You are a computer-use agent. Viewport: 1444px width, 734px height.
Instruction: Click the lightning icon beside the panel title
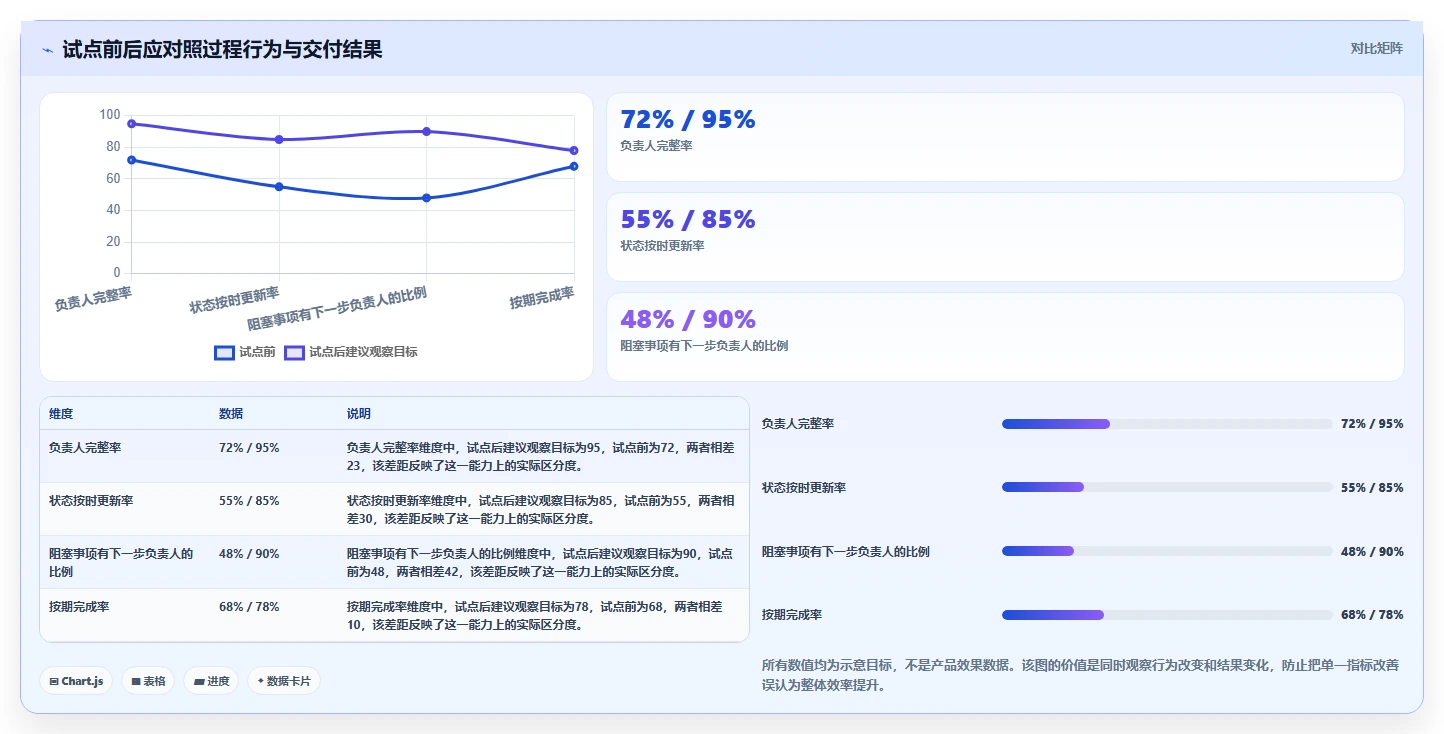47,50
